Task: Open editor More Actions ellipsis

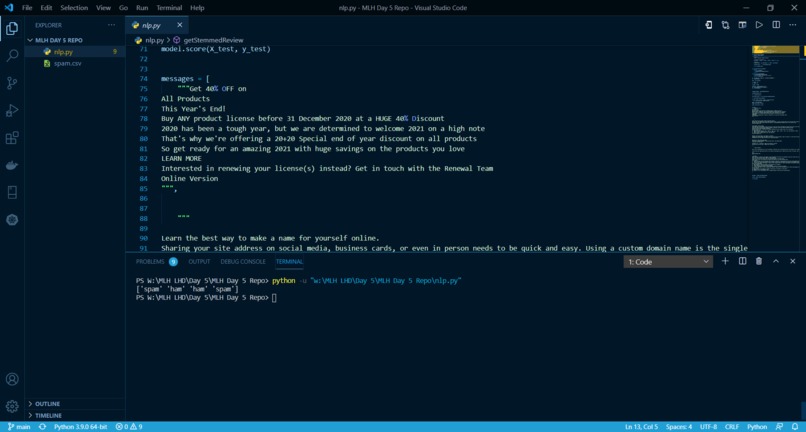Action: (793, 25)
